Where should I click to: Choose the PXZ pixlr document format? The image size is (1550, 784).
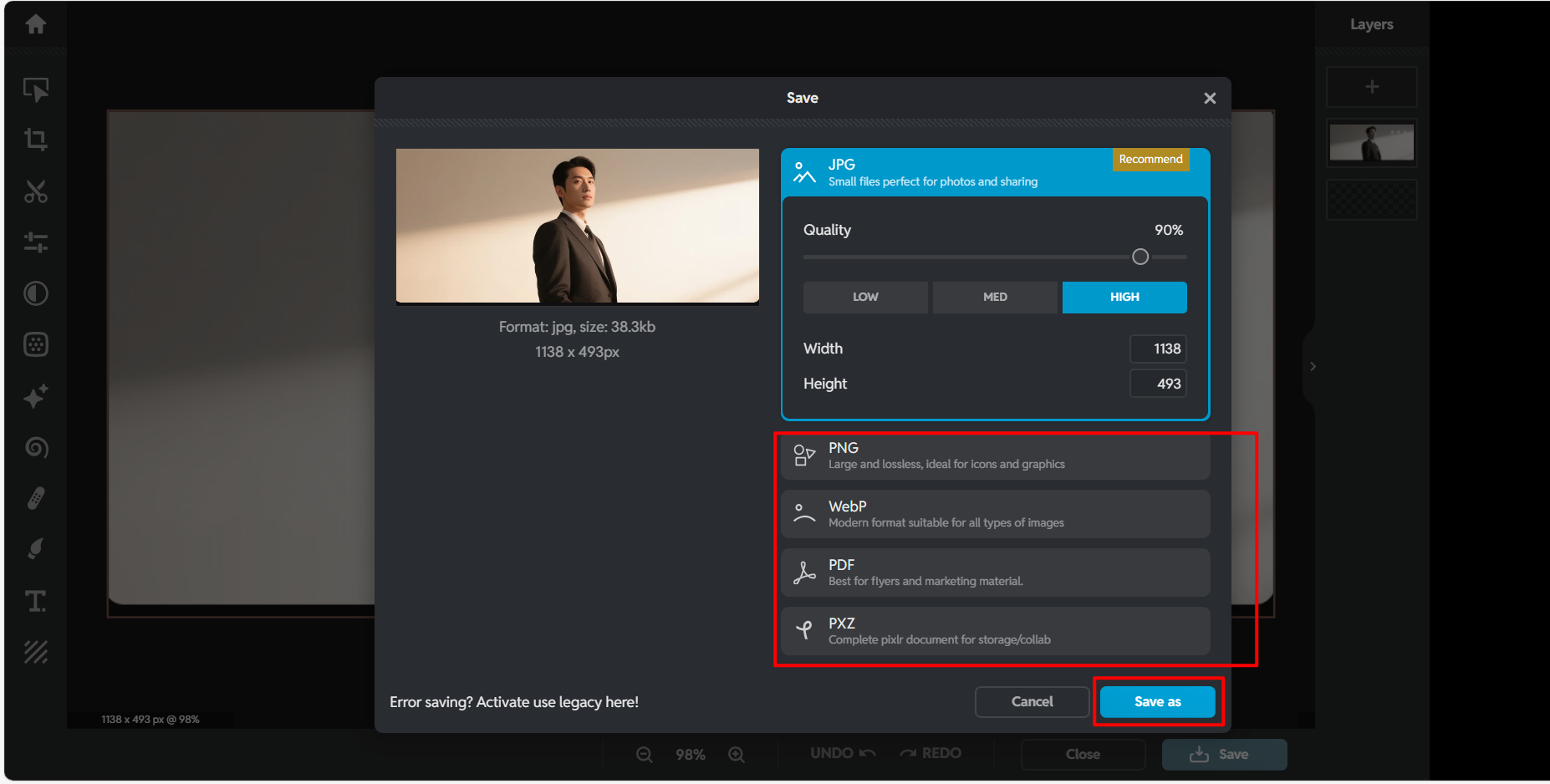(x=995, y=631)
